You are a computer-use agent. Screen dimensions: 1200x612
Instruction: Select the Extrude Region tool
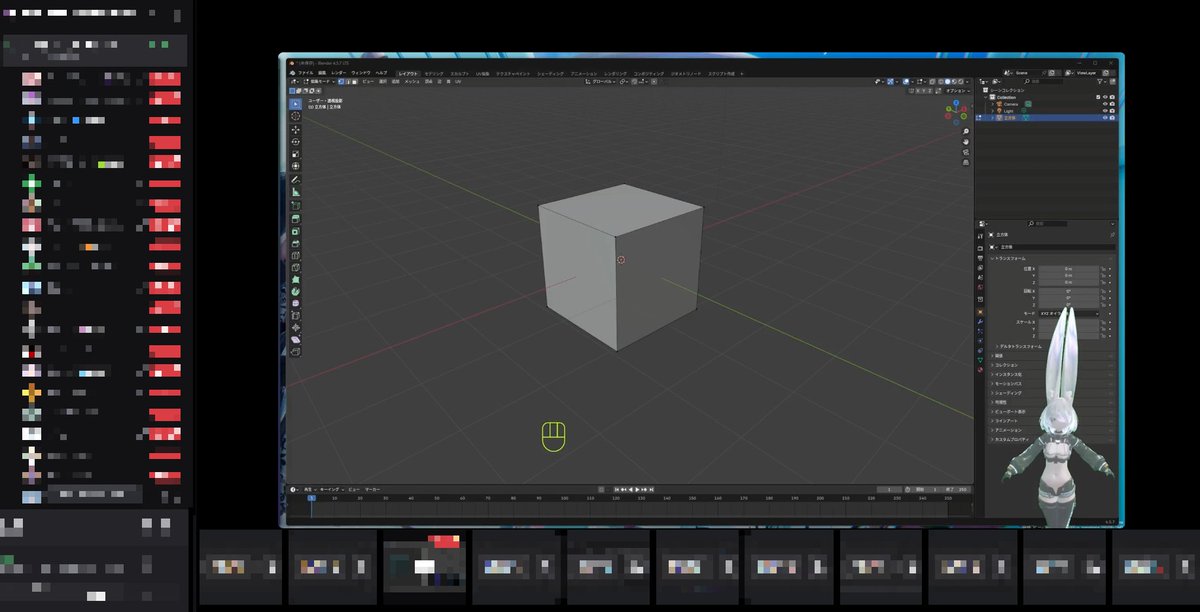tap(295, 218)
